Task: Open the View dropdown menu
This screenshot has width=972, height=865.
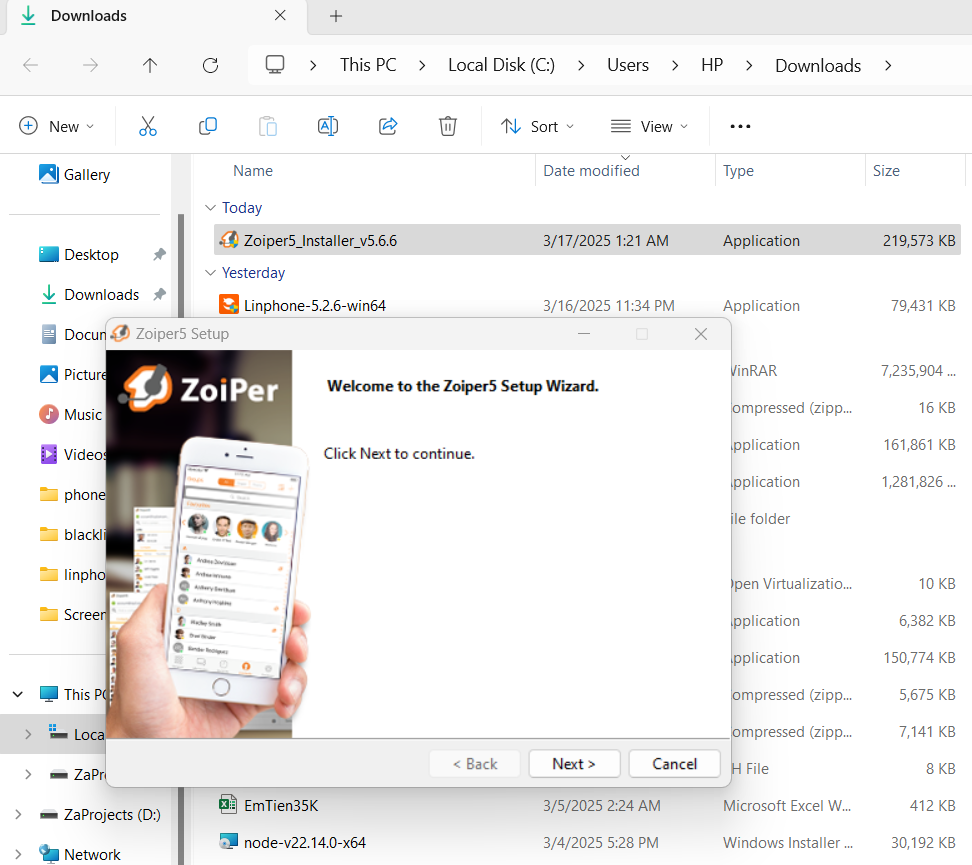Action: pyautogui.click(x=649, y=126)
